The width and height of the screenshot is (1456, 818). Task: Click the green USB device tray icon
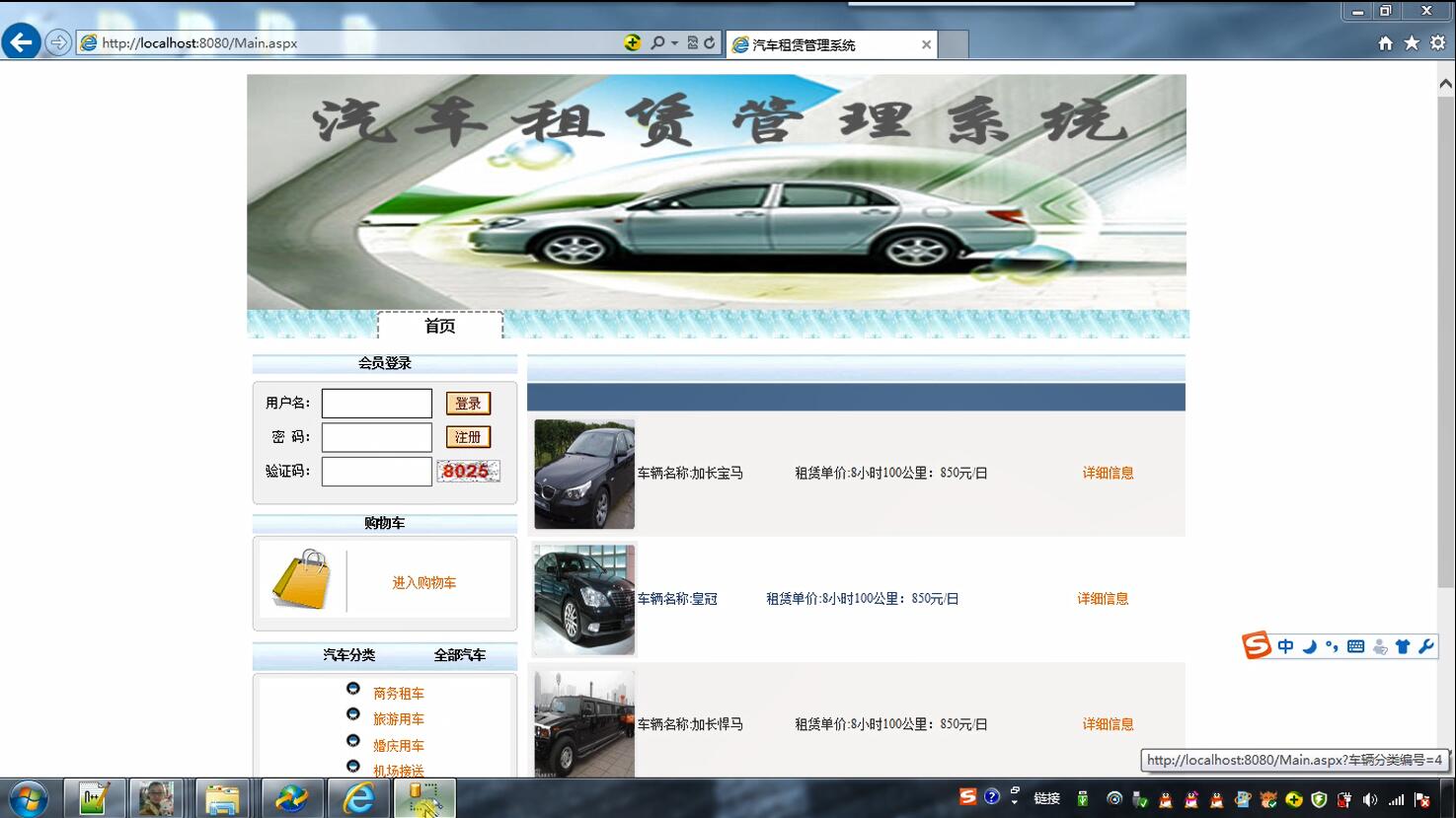pyautogui.click(x=1083, y=798)
